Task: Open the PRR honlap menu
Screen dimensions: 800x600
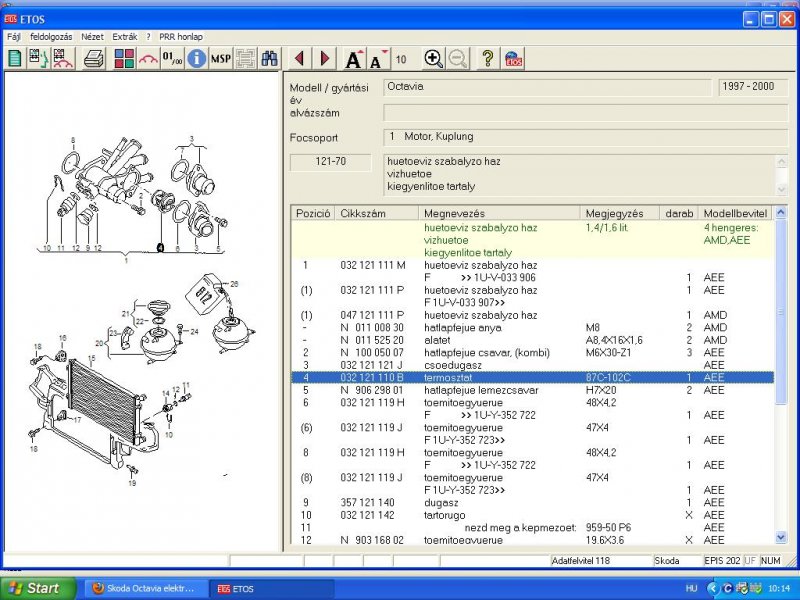Action: click(181, 37)
